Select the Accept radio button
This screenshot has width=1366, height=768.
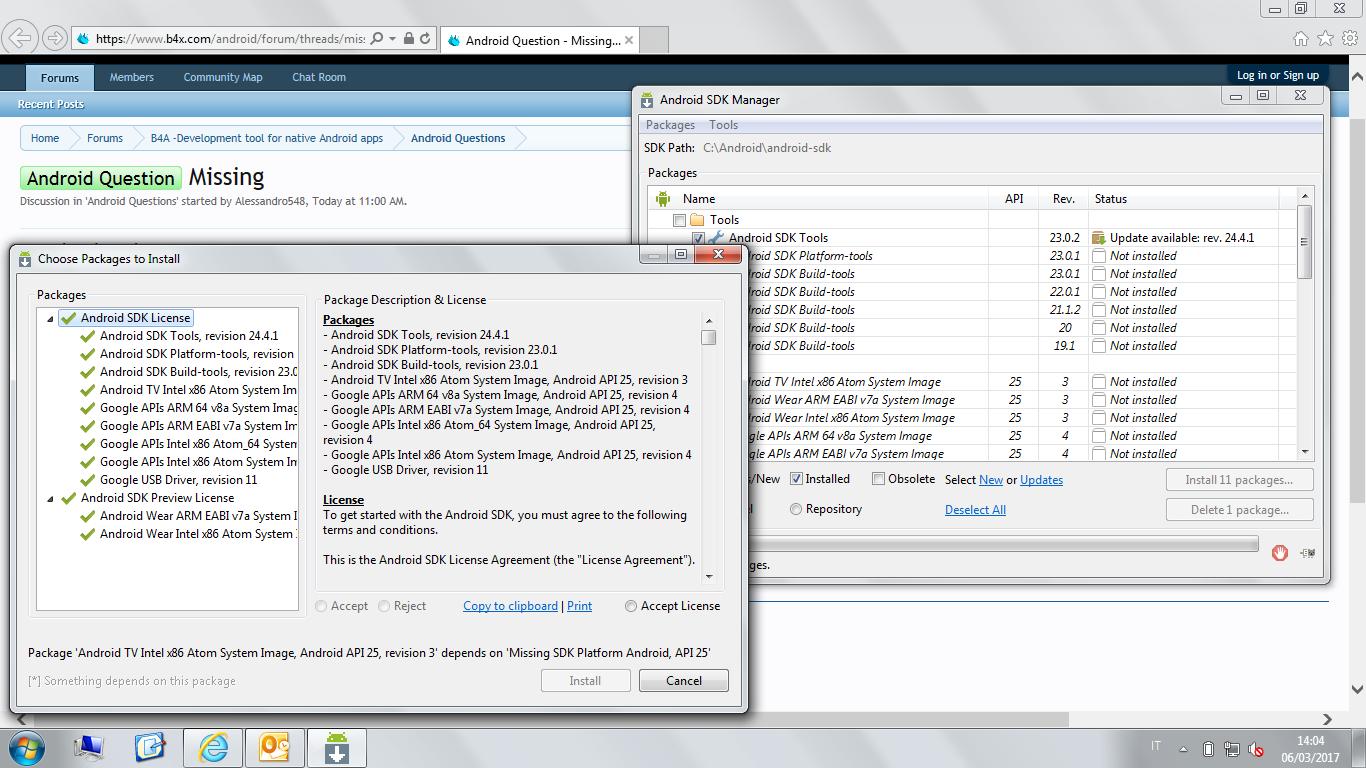(321, 606)
